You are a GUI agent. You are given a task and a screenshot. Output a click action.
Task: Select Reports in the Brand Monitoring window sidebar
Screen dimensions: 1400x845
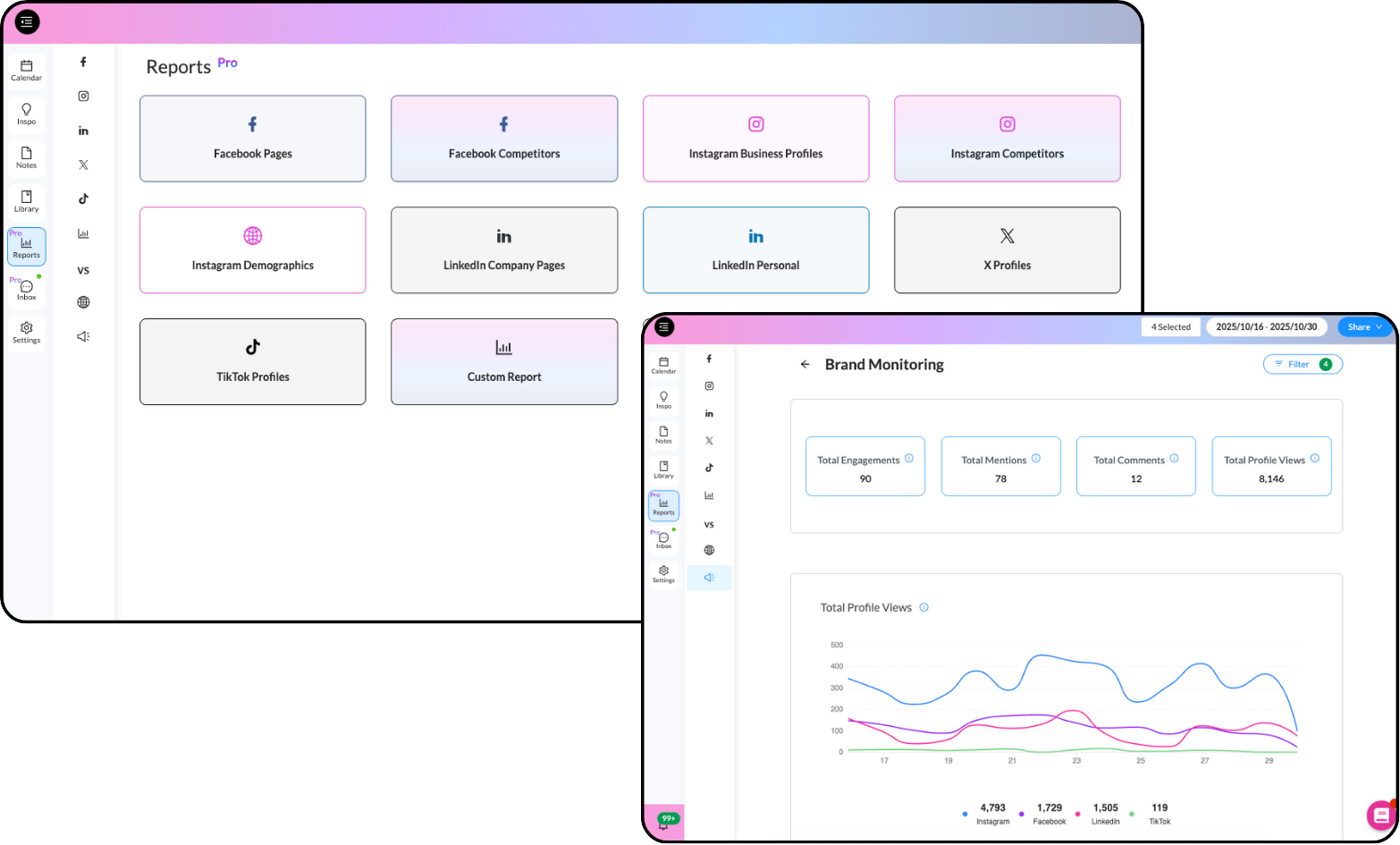[x=664, y=506]
